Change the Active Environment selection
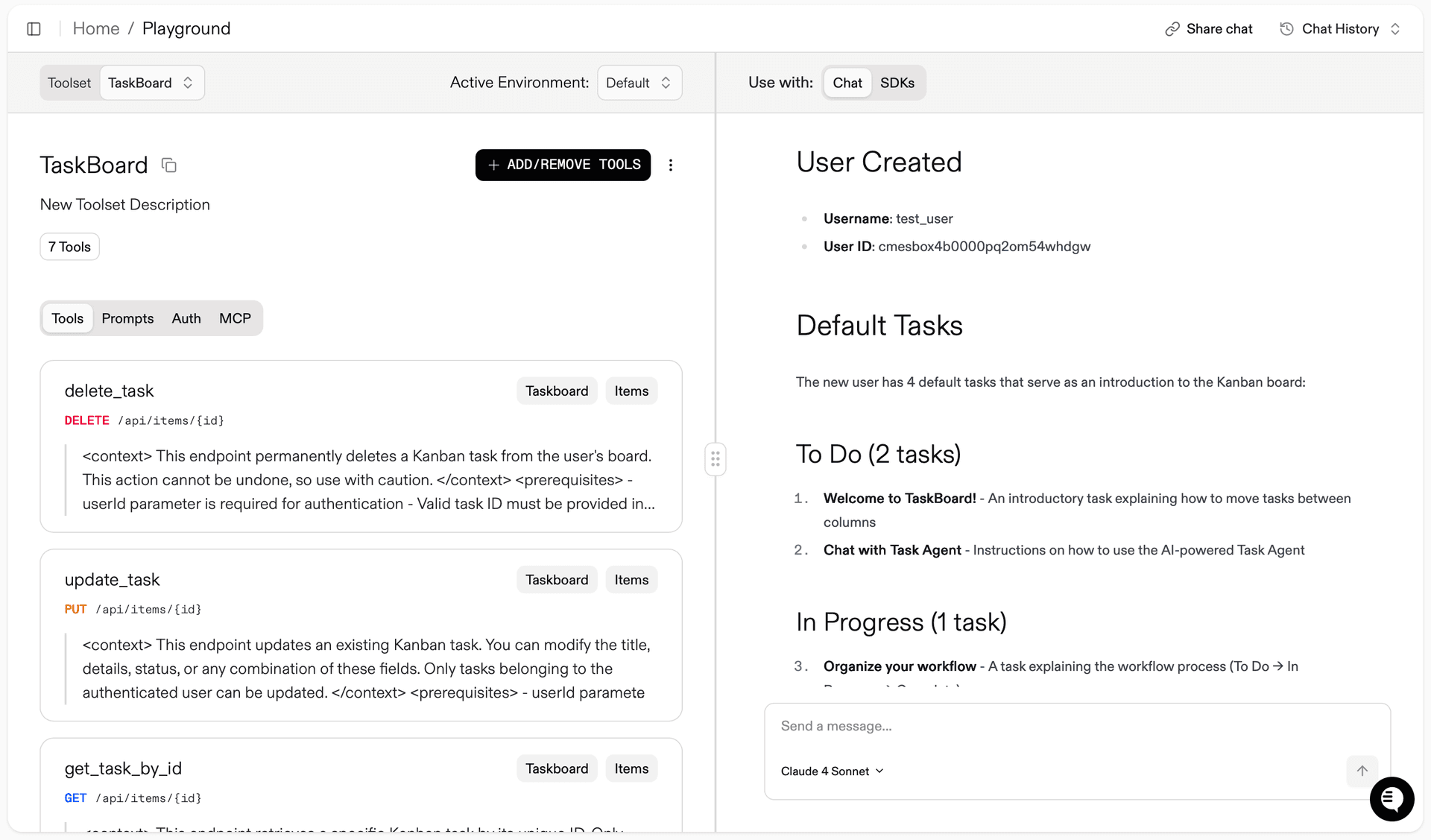This screenshot has height=840, width=1431. click(639, 82)
